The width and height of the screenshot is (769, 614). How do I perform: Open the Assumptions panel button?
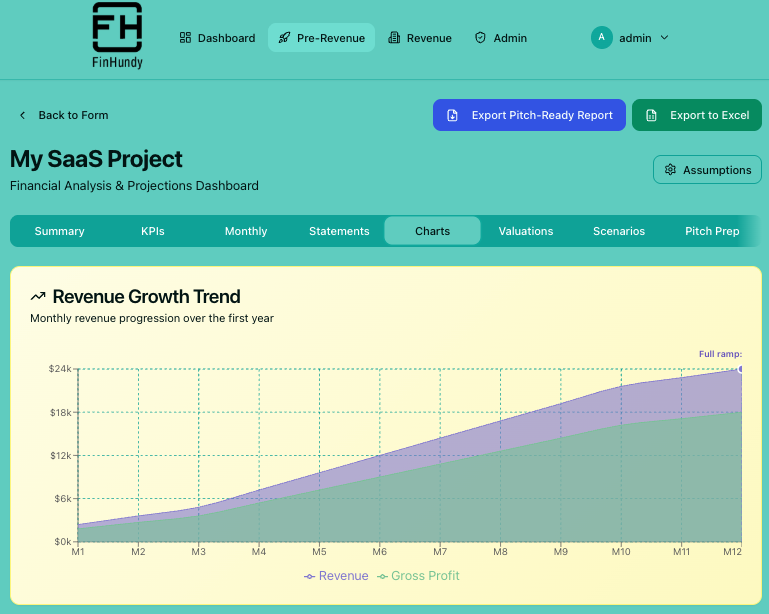point(707,170)
